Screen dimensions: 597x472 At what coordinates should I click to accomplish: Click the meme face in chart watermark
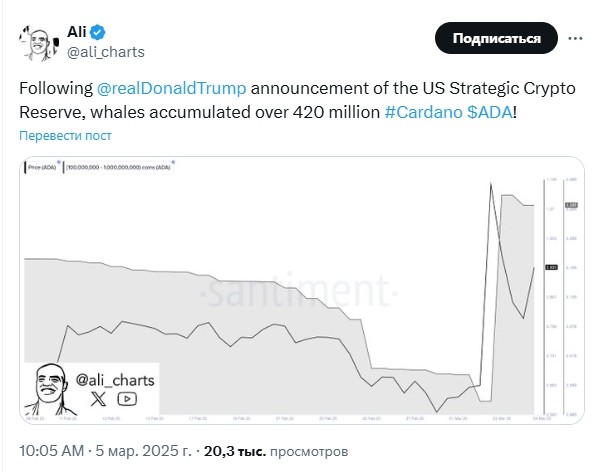pyautogui.click(x=49, y=389)
